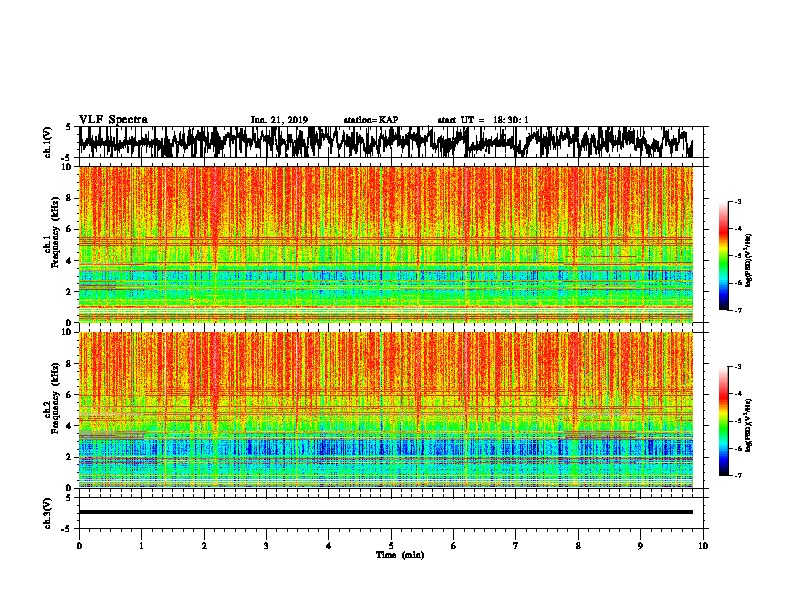Click time axis tick label "3"
The width and height of the screenshot is (792, 612).
click(266, 546)
